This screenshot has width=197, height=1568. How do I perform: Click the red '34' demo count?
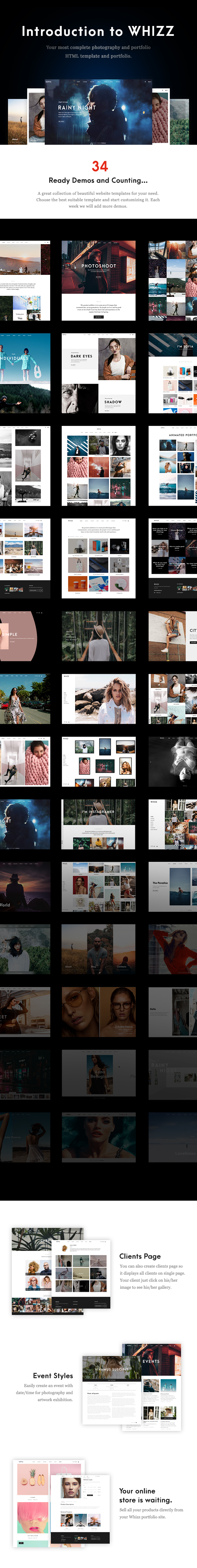100,166
